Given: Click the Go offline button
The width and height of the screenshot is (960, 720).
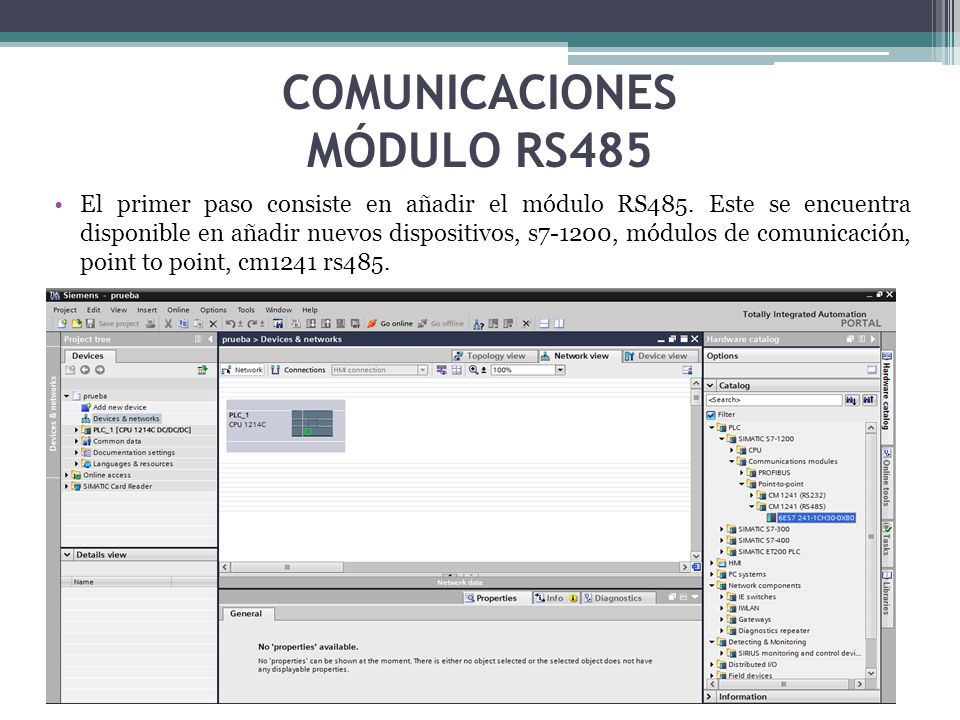Looking at the screenshot, I should [x=441, y=323].
